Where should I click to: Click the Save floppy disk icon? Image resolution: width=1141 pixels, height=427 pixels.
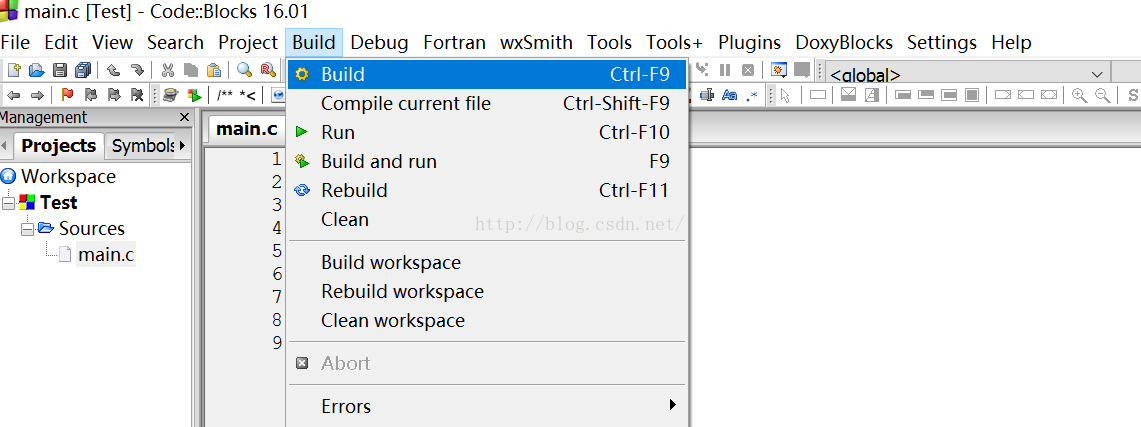click(60, 70)
